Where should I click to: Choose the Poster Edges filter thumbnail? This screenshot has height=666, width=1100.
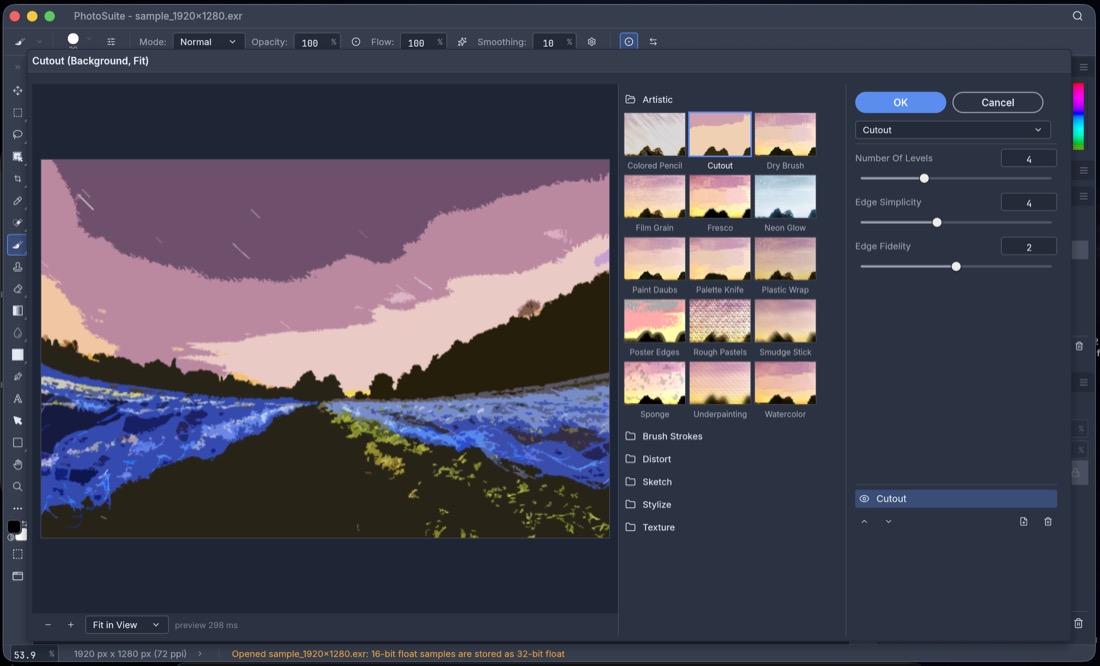click(x=655, y=321)
